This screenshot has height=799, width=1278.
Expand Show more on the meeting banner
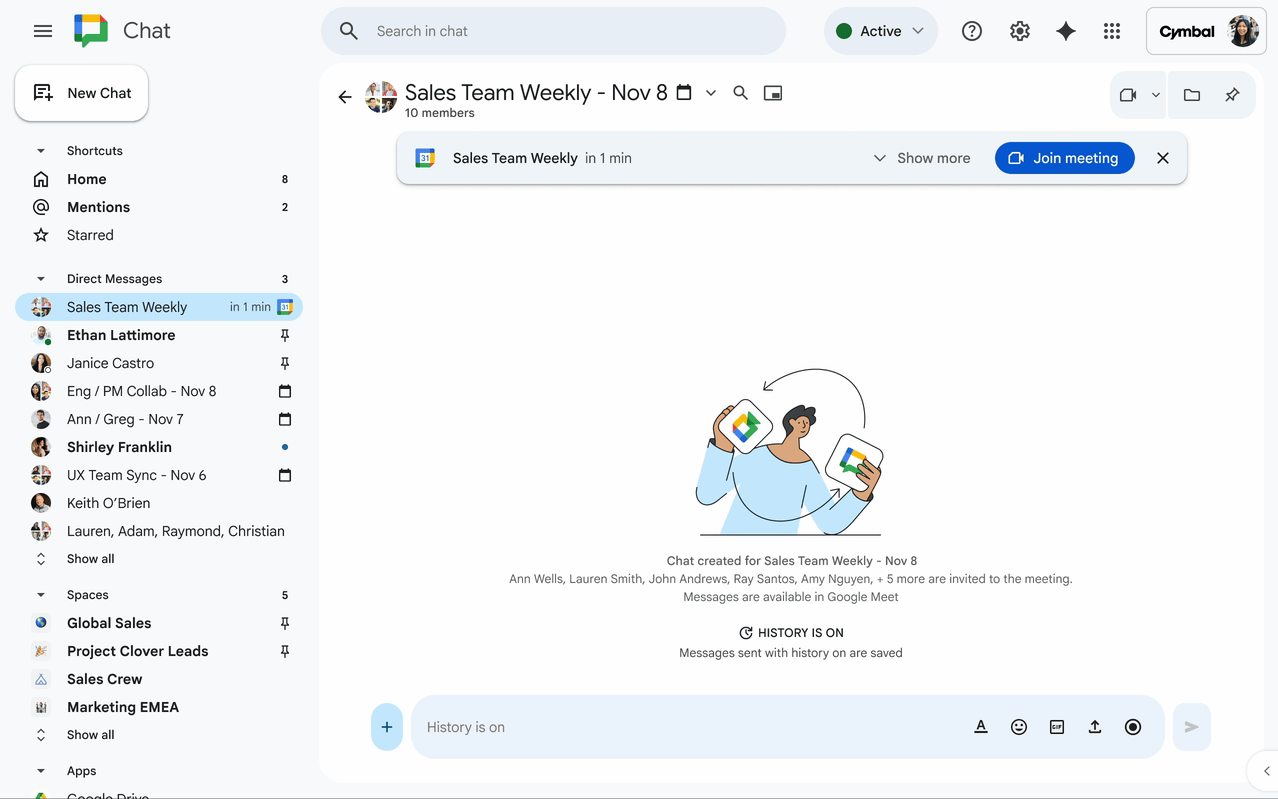click(x=921, y=157)
